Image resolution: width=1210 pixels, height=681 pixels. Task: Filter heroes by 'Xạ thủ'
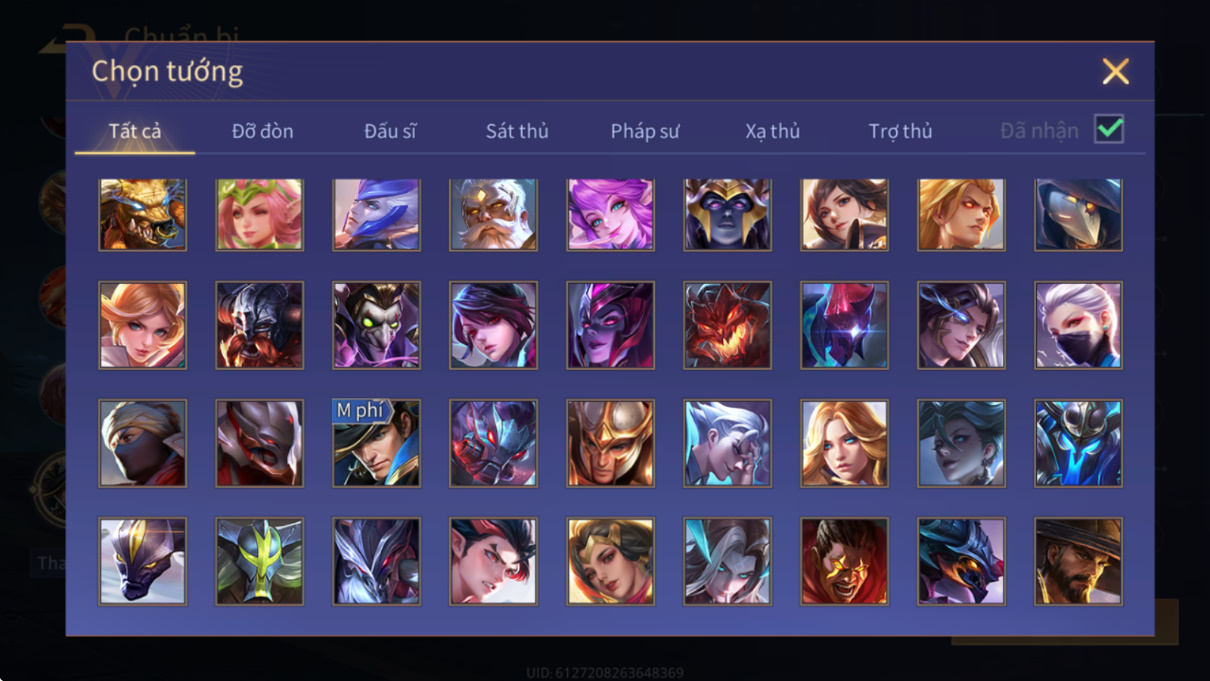pyautogui.click(x=772, y=131)
